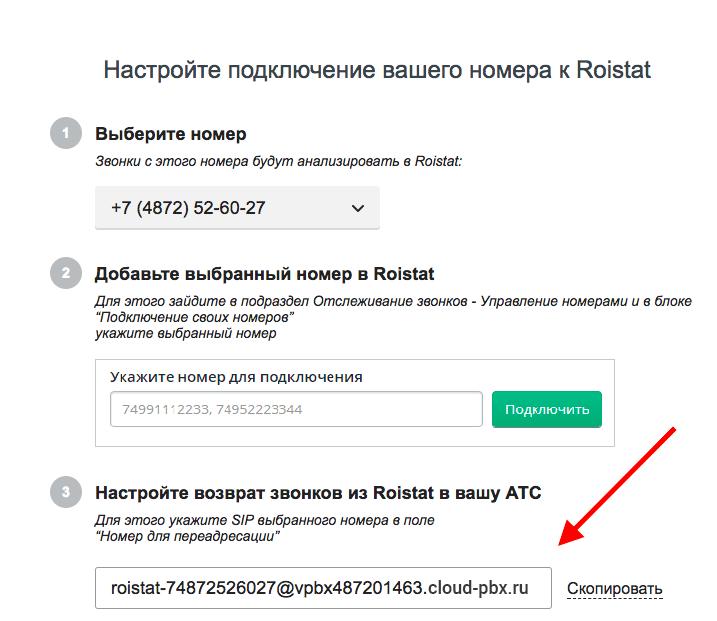Click the Скопировать link
Screen dimensions: 717x621
pyautogui.click(x=614, y=589)
